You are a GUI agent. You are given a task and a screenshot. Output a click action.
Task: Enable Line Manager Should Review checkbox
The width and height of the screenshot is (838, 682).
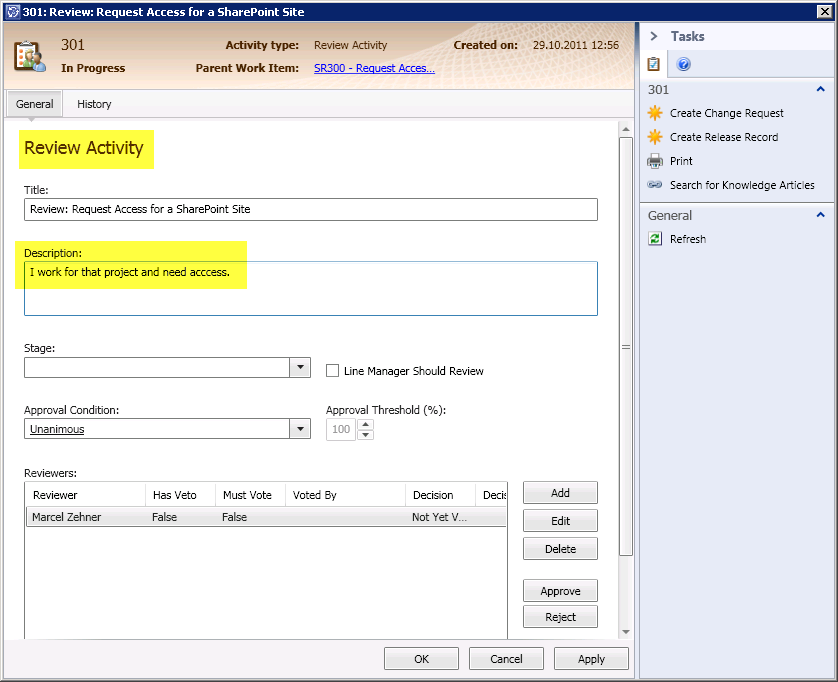pos(333,370)
